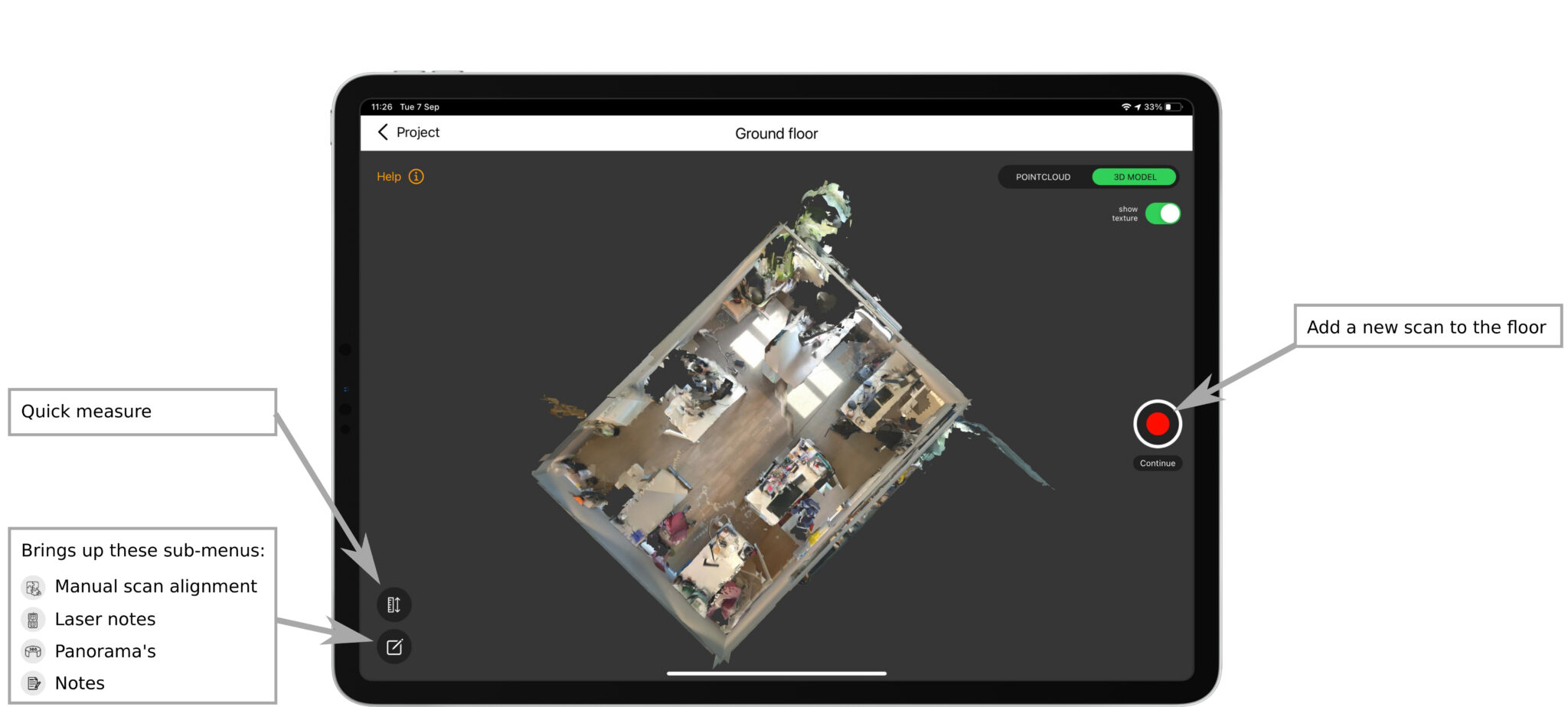
Task: Click the Panorama's 360 icon
Action: click(x=33, y=652)
